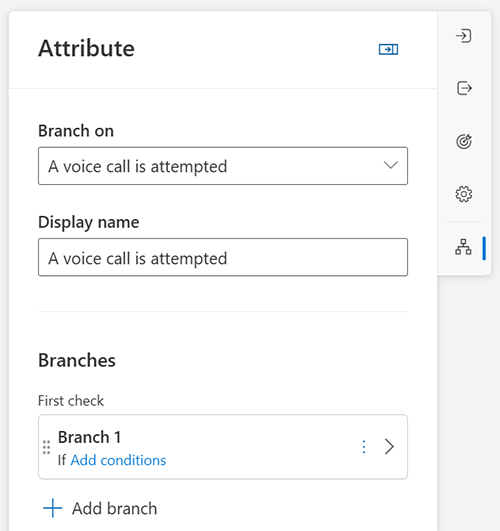
Task: Open the Branch on dropdown
Action: [223, 166]
